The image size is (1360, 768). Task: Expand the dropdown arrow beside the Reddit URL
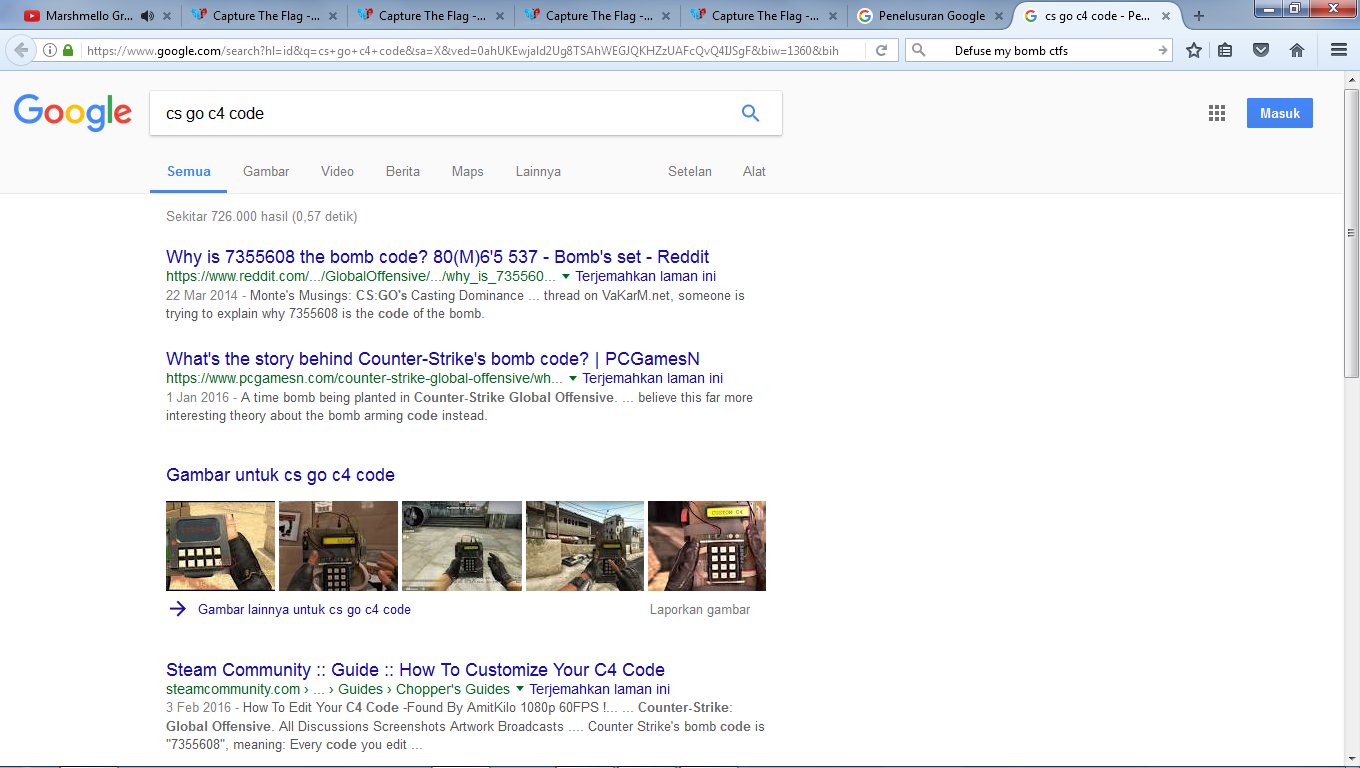566,276
